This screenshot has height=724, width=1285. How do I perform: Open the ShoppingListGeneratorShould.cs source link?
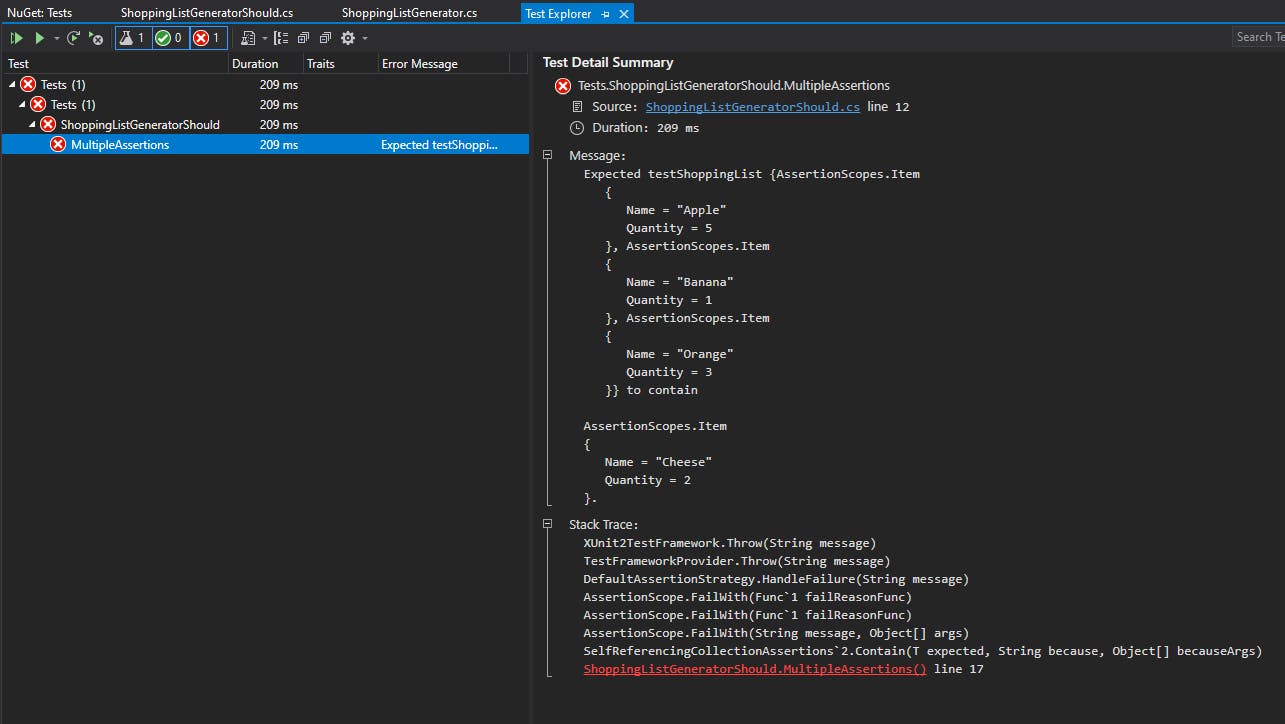click(753, 106)
